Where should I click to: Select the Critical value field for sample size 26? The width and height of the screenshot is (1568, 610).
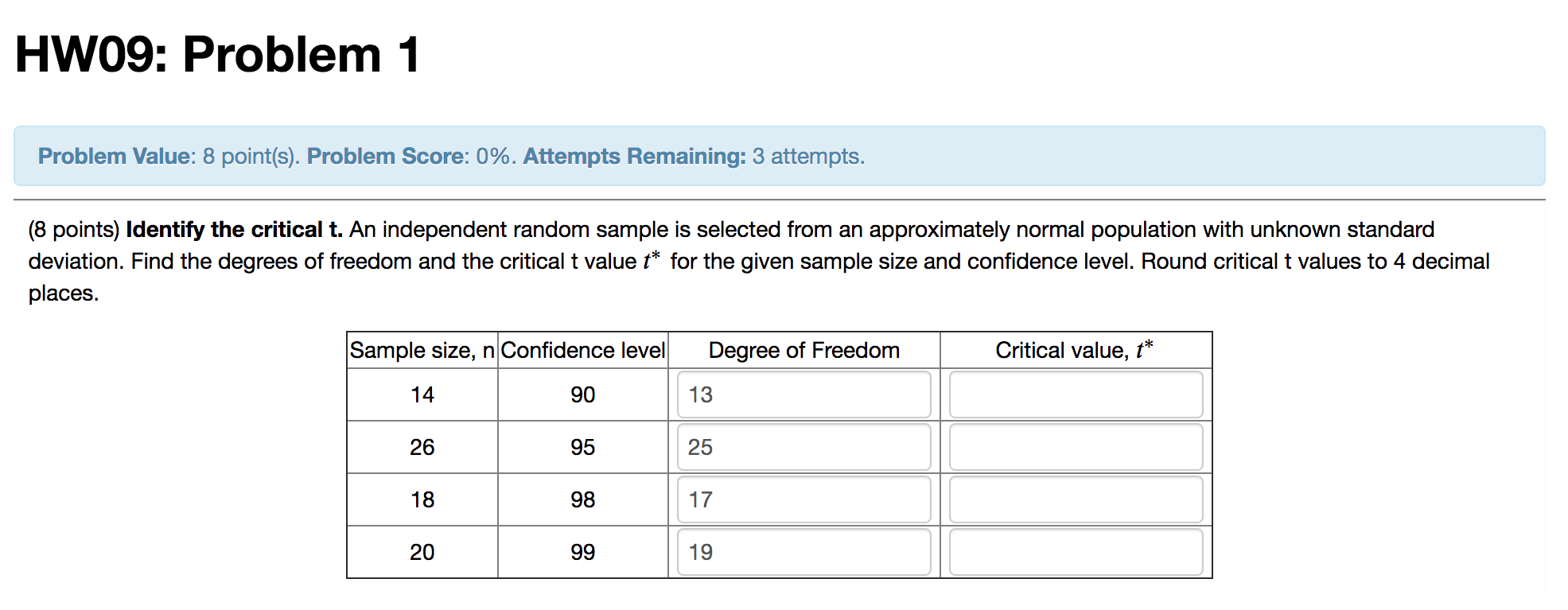coord(1074,447)
